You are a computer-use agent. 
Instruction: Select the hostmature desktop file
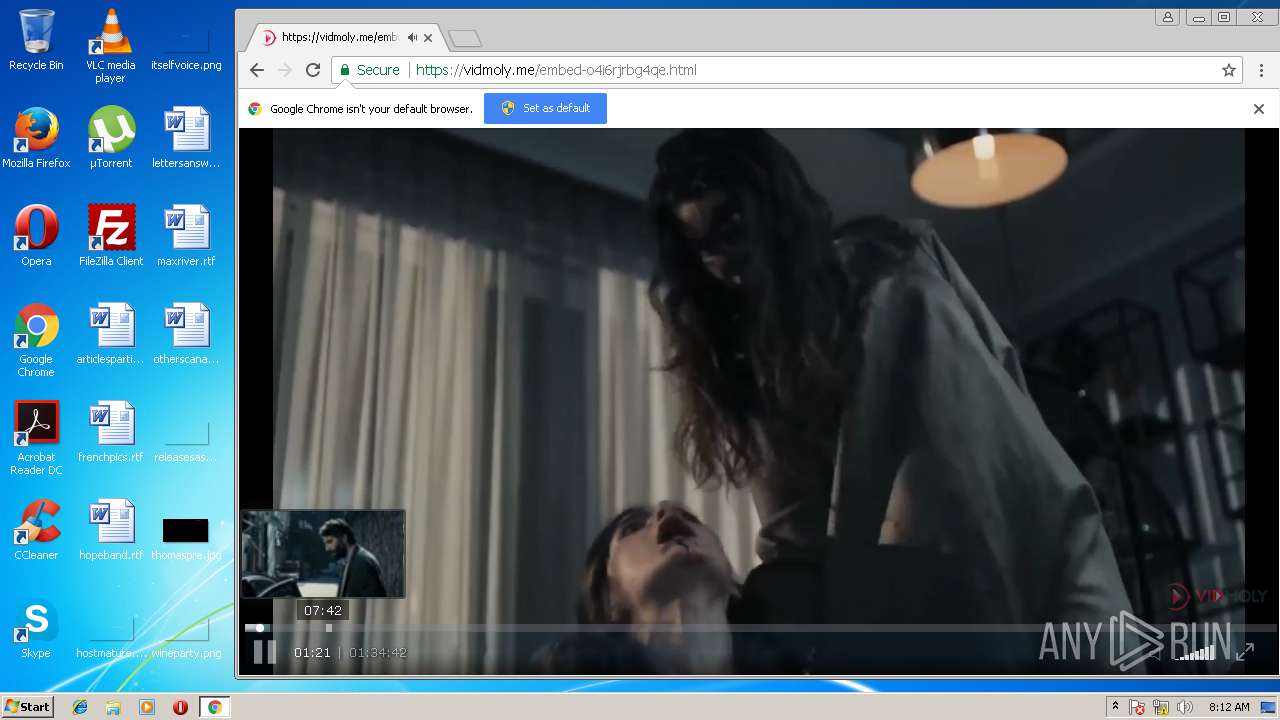111,638
